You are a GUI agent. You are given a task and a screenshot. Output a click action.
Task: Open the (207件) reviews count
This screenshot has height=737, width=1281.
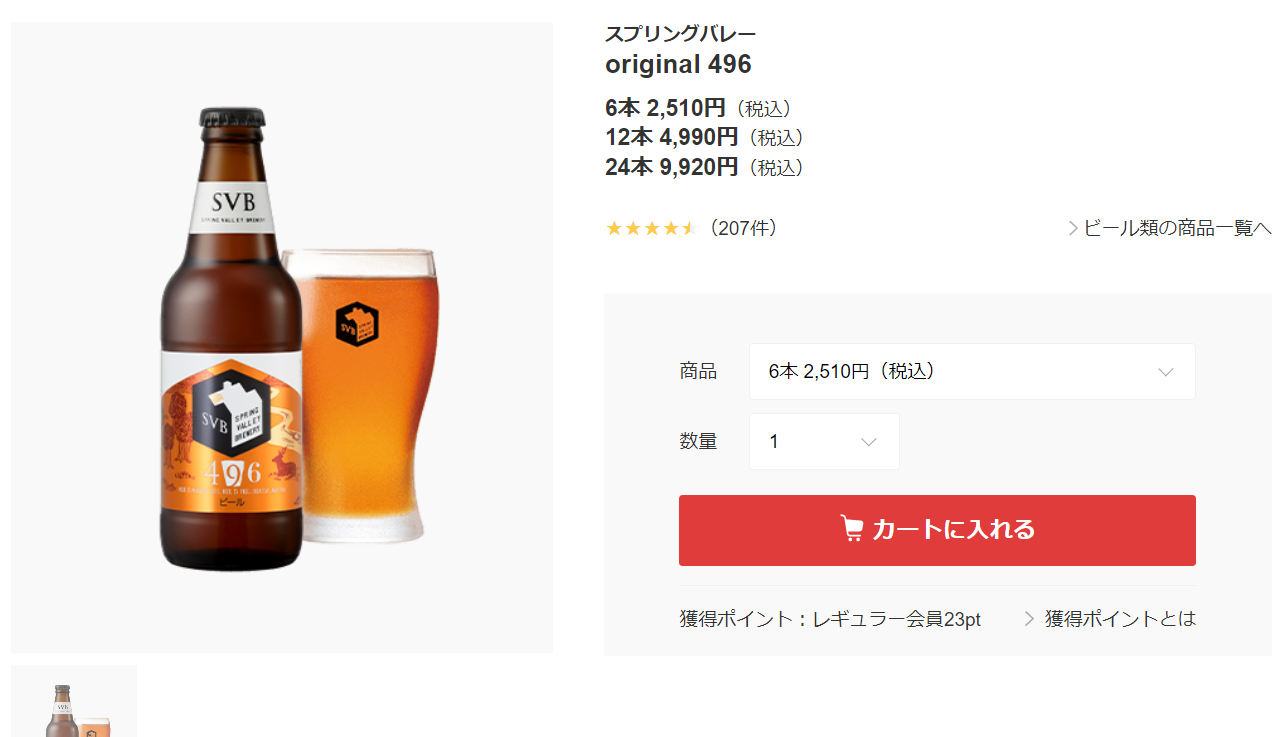click(741, 228)
